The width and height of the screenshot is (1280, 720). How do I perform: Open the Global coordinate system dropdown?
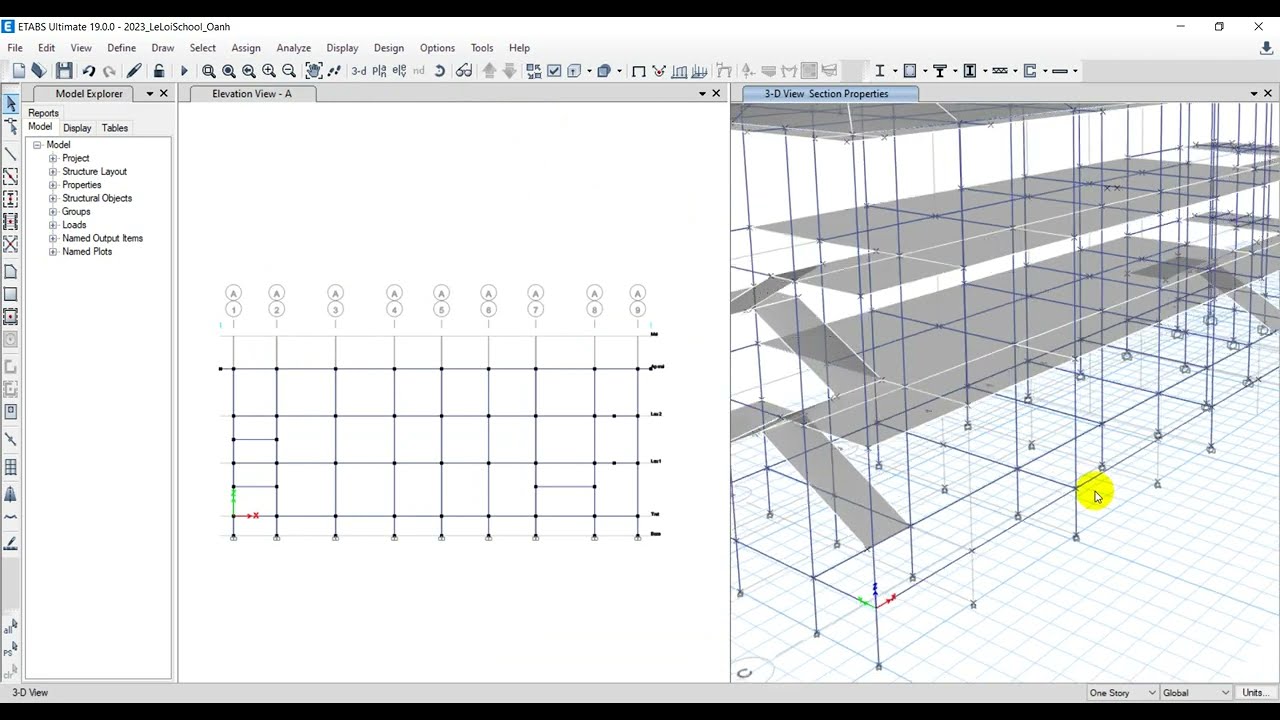1196,693
